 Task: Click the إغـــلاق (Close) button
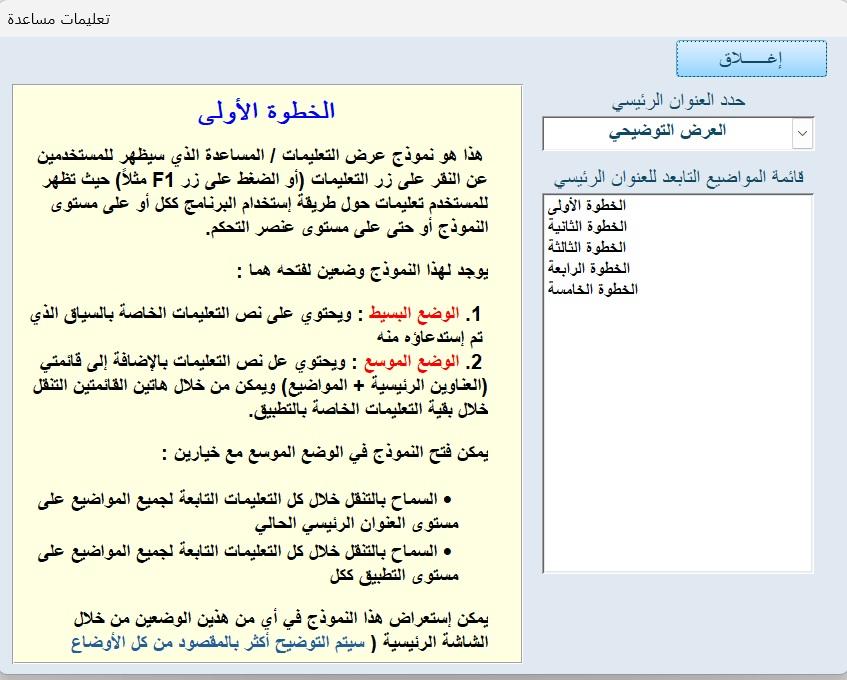[x=750, y=58]
